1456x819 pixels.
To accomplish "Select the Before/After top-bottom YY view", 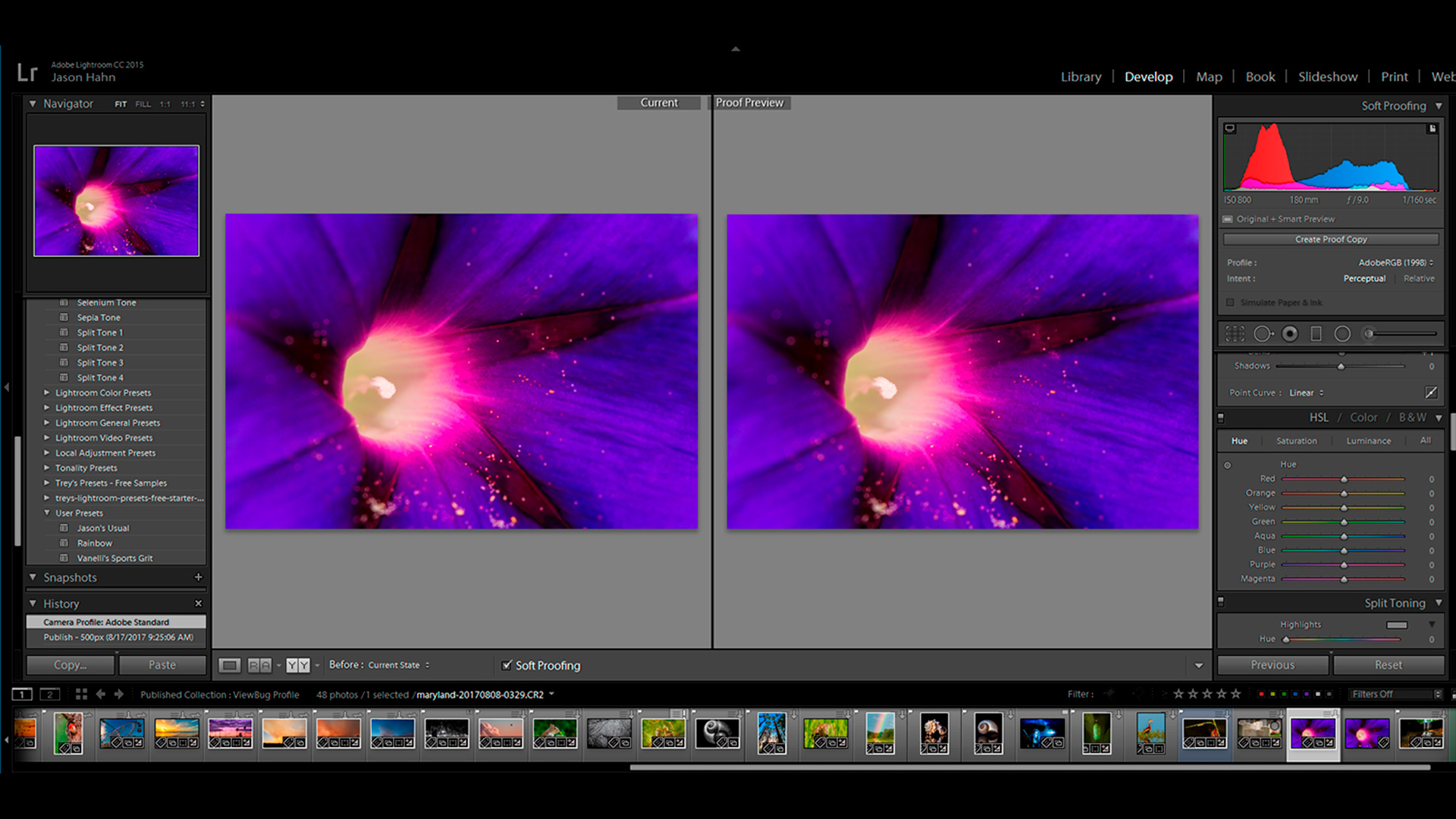I will (297, 665).
